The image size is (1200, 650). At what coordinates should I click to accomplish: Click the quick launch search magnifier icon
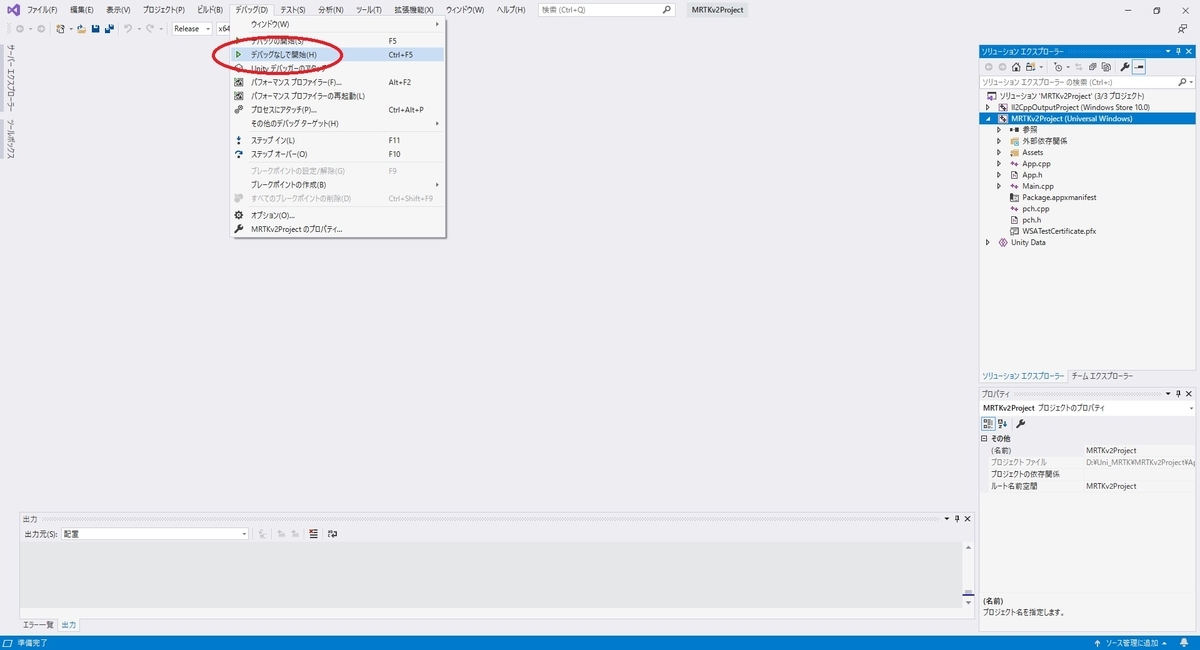[x=668, y=9]
